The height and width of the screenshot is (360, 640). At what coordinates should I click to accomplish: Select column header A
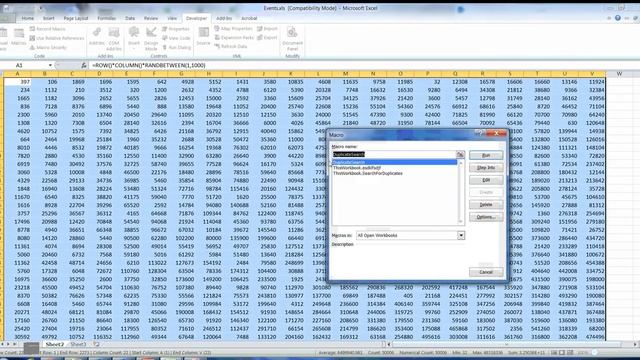[x=17, y=74]
